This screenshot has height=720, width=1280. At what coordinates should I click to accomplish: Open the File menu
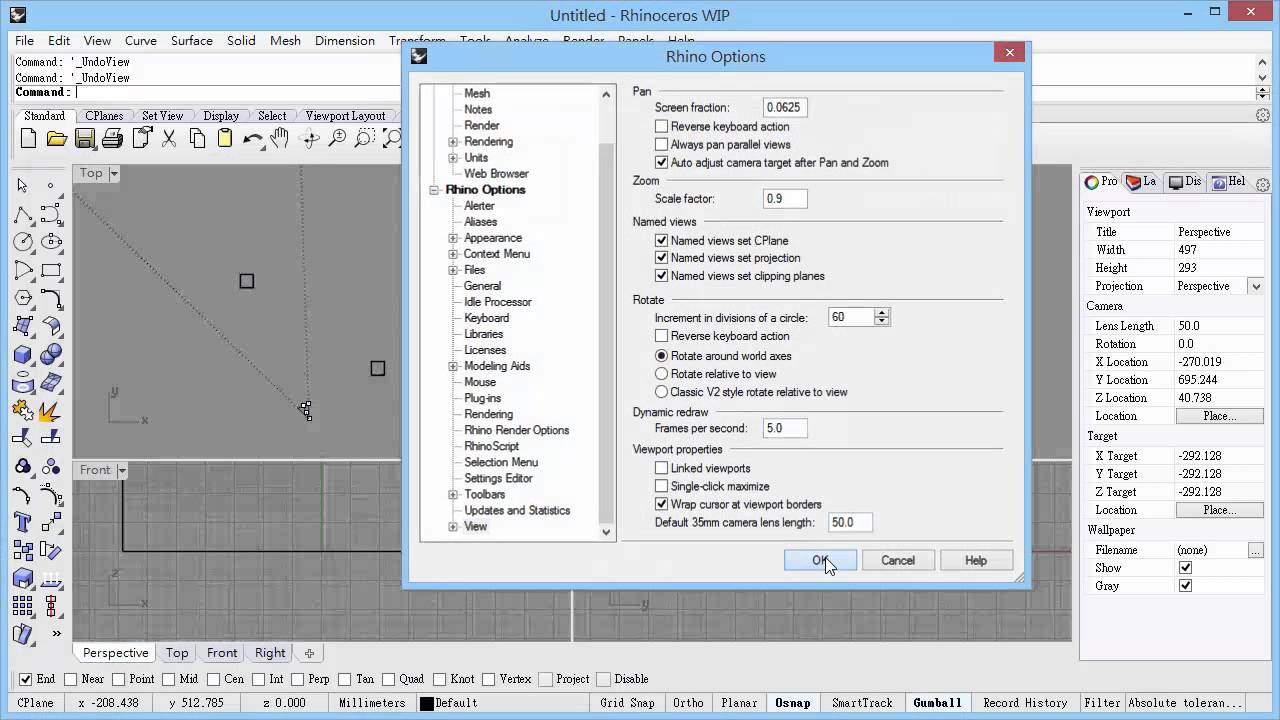pyautogui.click(x=24, y=41)
